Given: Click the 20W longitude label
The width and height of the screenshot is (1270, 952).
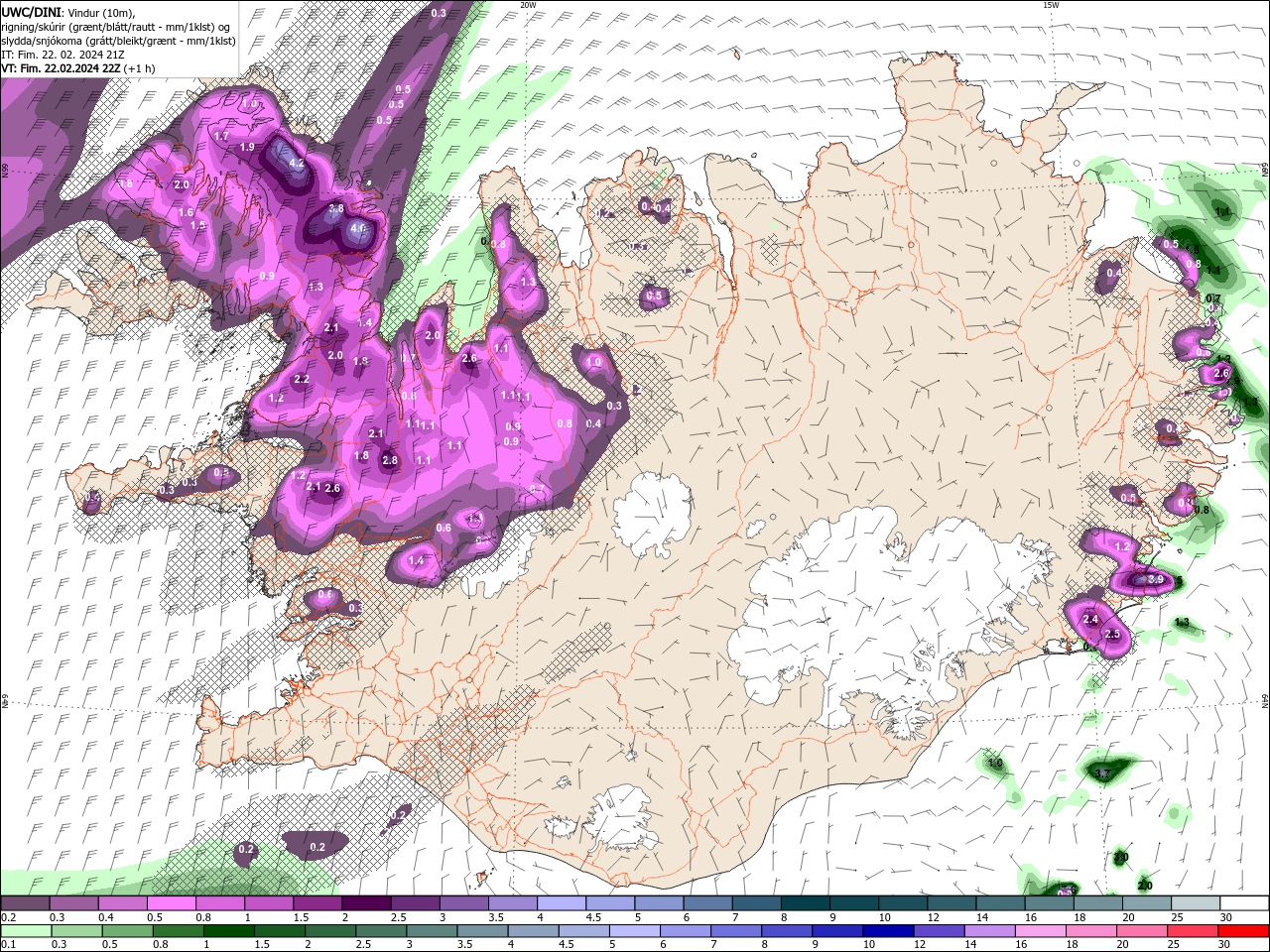Looking at the screenshot, I should [x=528, y=4].
